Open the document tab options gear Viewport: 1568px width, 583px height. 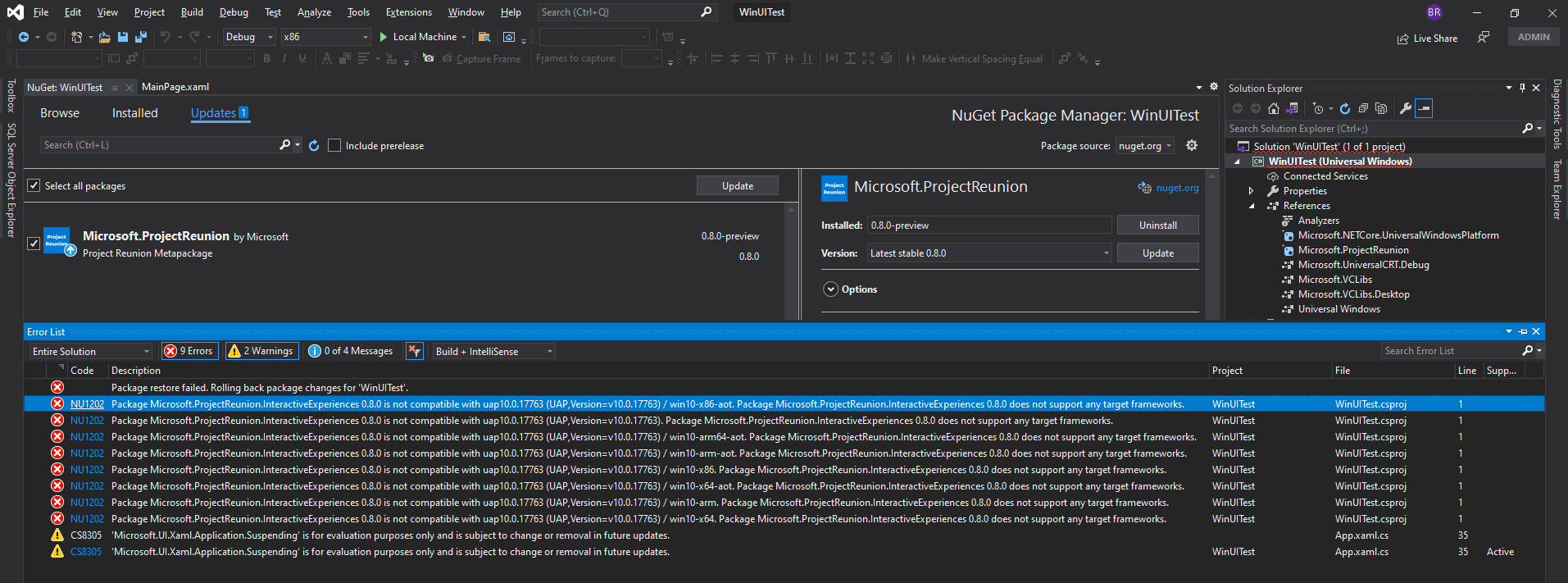(x=1214, y=86)
